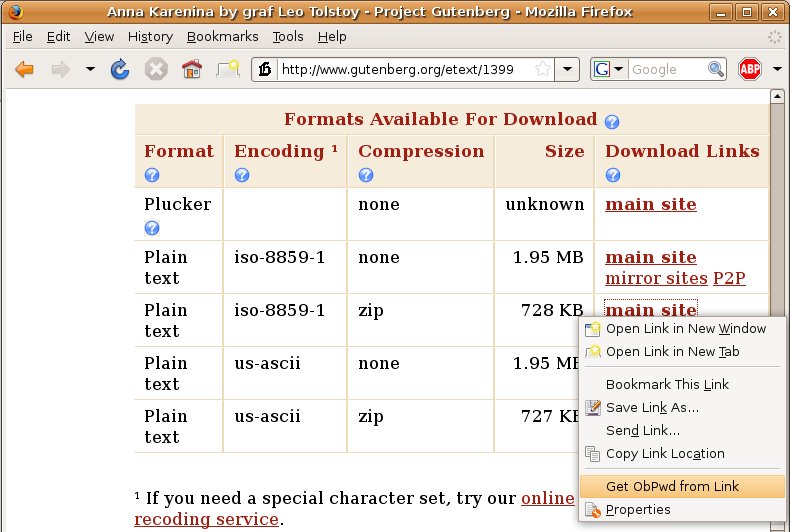Click the Stop loading button

(x=156, y=69)
